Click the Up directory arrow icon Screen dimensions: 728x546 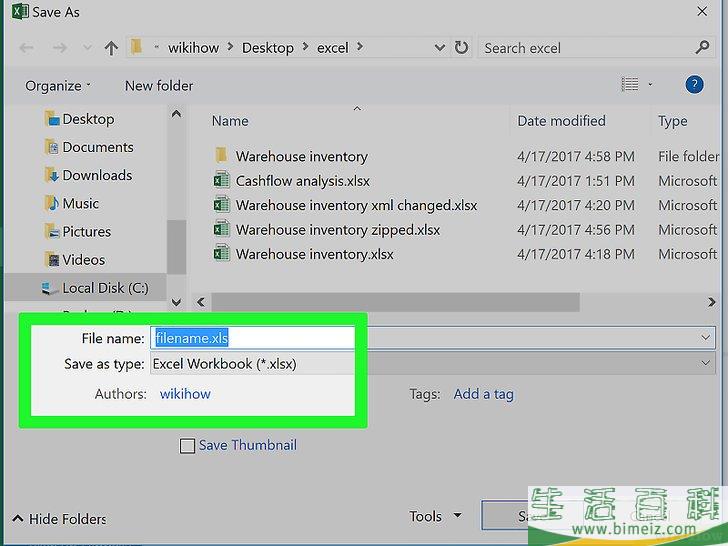(111, 48)
